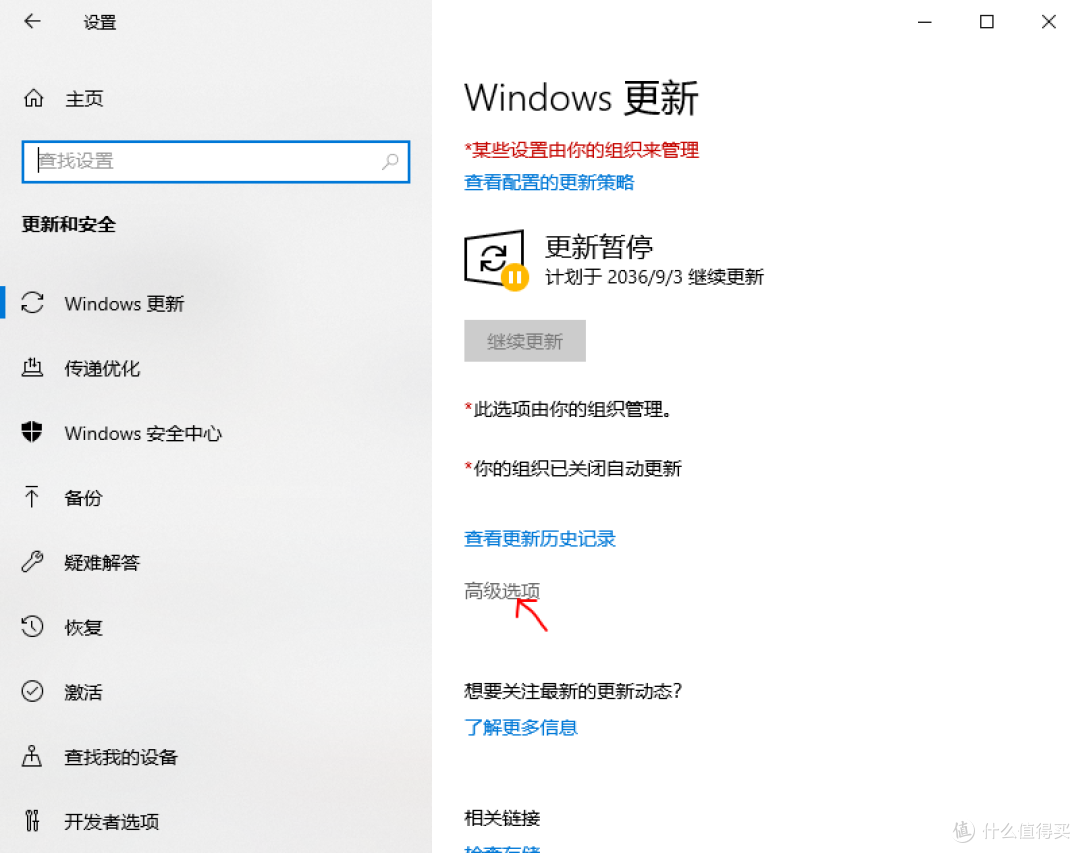Click the 想要关注最新的更新动态 text
The image size is (1080, 853).
[573, 690]
